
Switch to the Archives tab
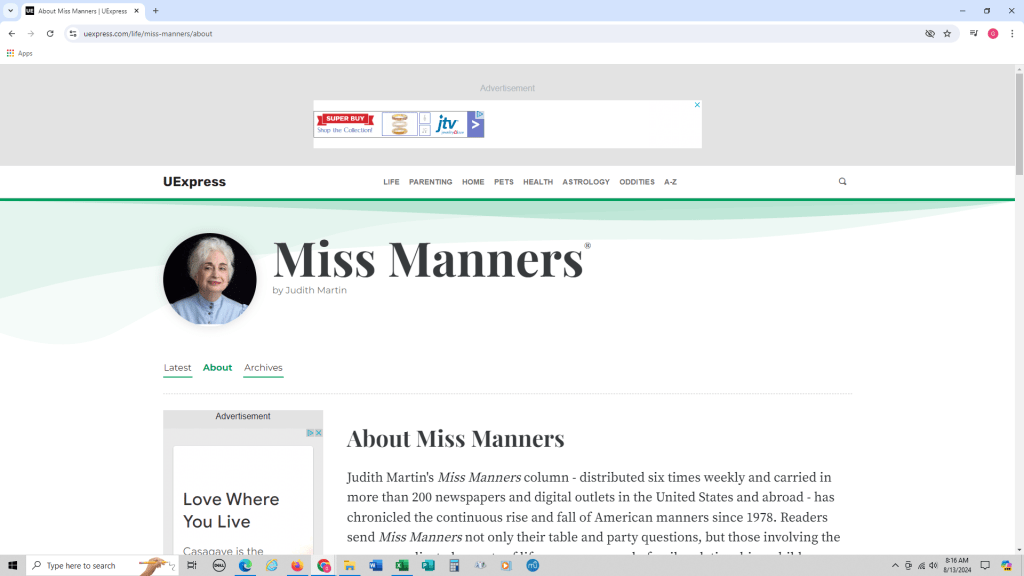pos(263,368)
